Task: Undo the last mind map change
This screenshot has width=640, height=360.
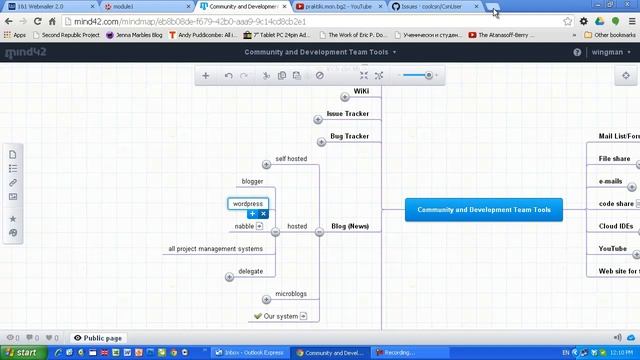Action: [x=229, y=76]
